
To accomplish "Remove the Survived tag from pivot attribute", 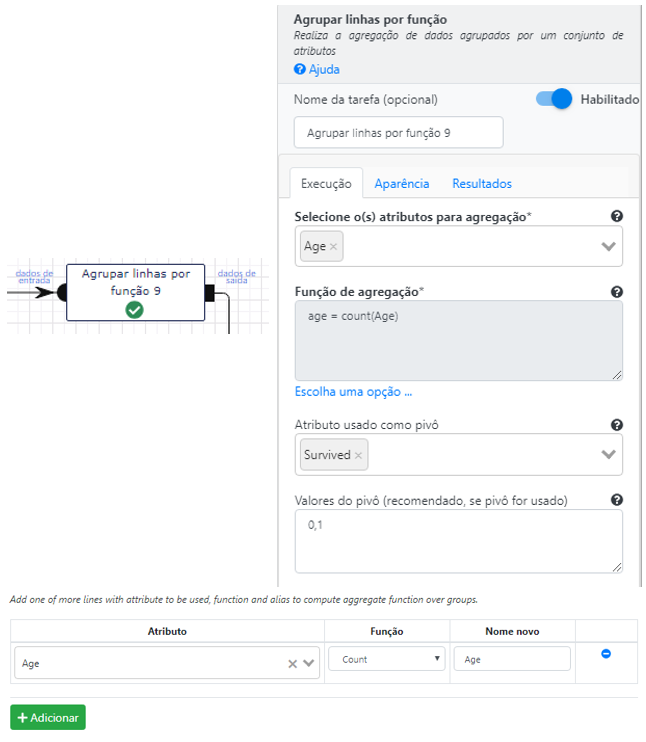I will [358, 455].
